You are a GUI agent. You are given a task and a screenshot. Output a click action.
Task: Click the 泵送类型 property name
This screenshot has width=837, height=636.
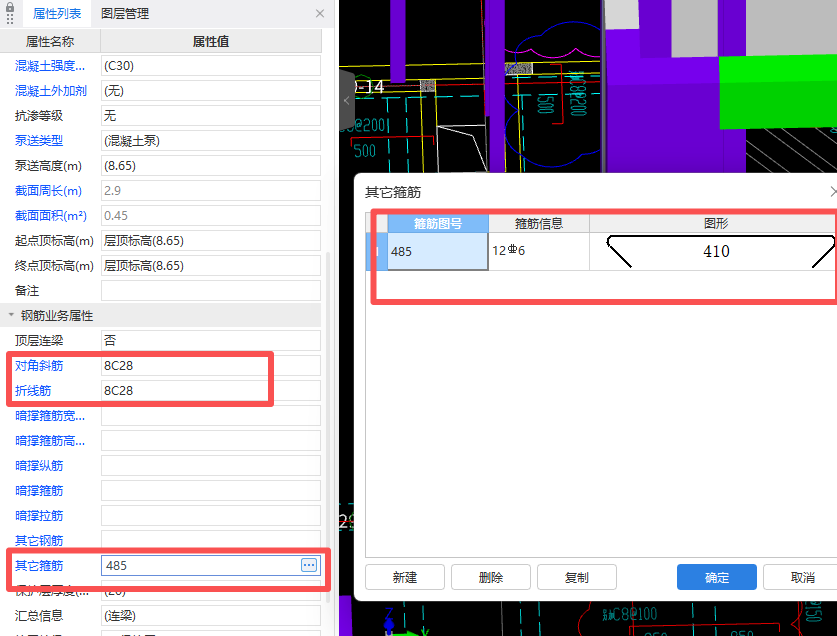[x=39, y=141]
